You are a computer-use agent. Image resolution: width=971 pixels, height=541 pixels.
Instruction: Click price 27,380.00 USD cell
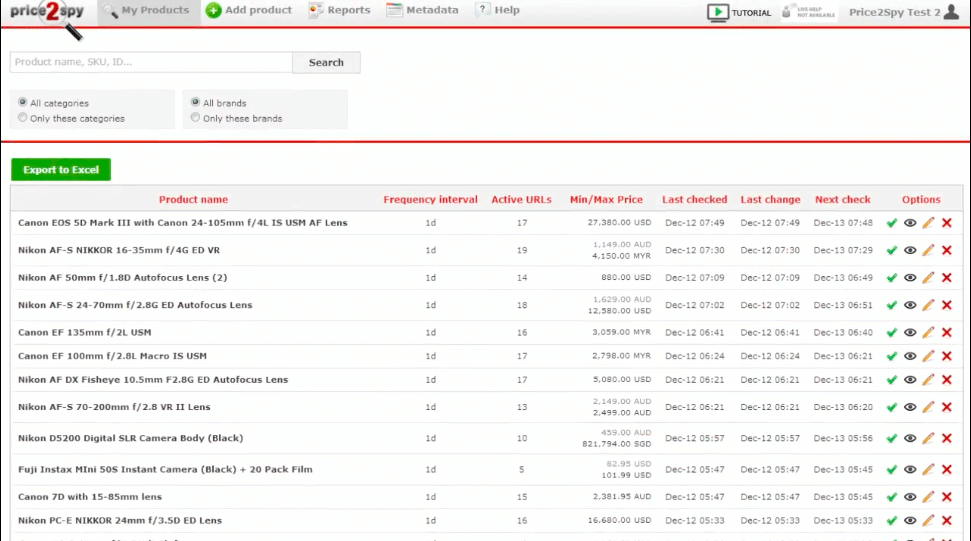(x=619, y=222)
